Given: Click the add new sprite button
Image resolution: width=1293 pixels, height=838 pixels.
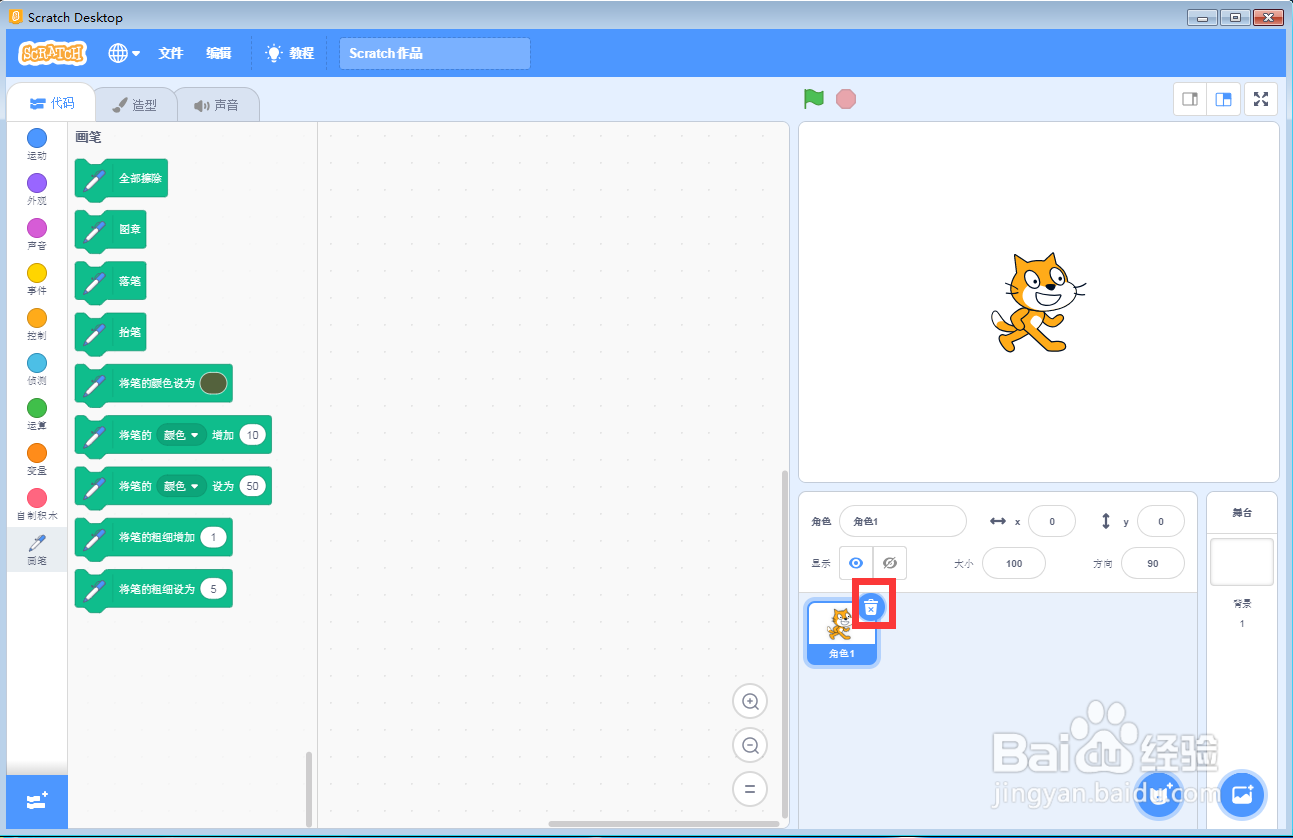Looking at the screenshot, I should point(1159,795).
